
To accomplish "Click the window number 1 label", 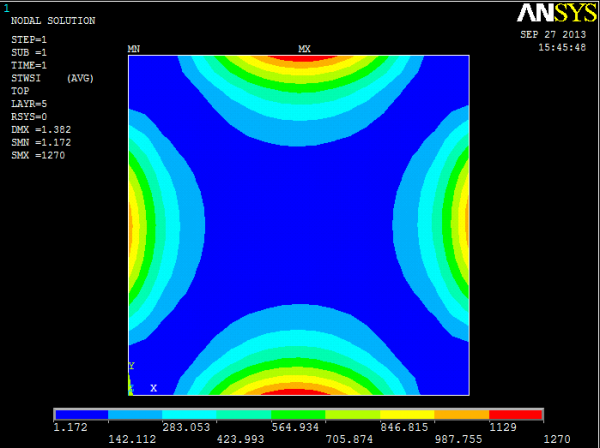I will [7, 8].
